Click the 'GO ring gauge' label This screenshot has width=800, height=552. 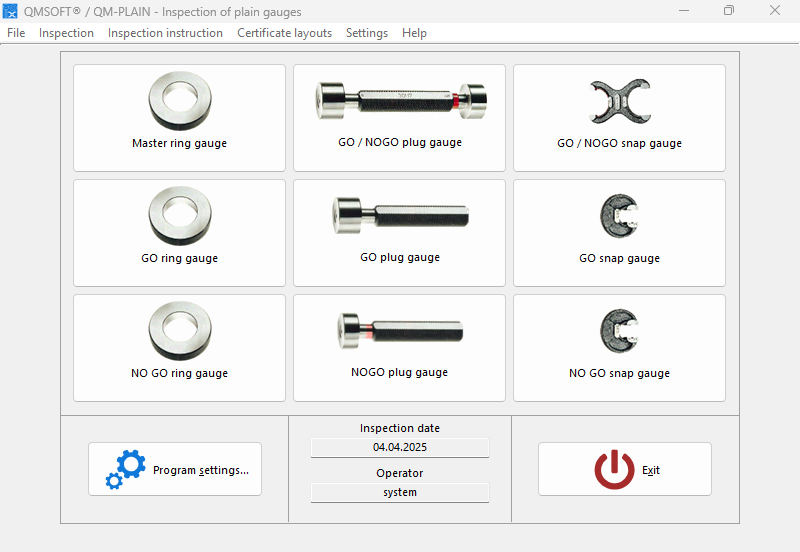(180, 258)
